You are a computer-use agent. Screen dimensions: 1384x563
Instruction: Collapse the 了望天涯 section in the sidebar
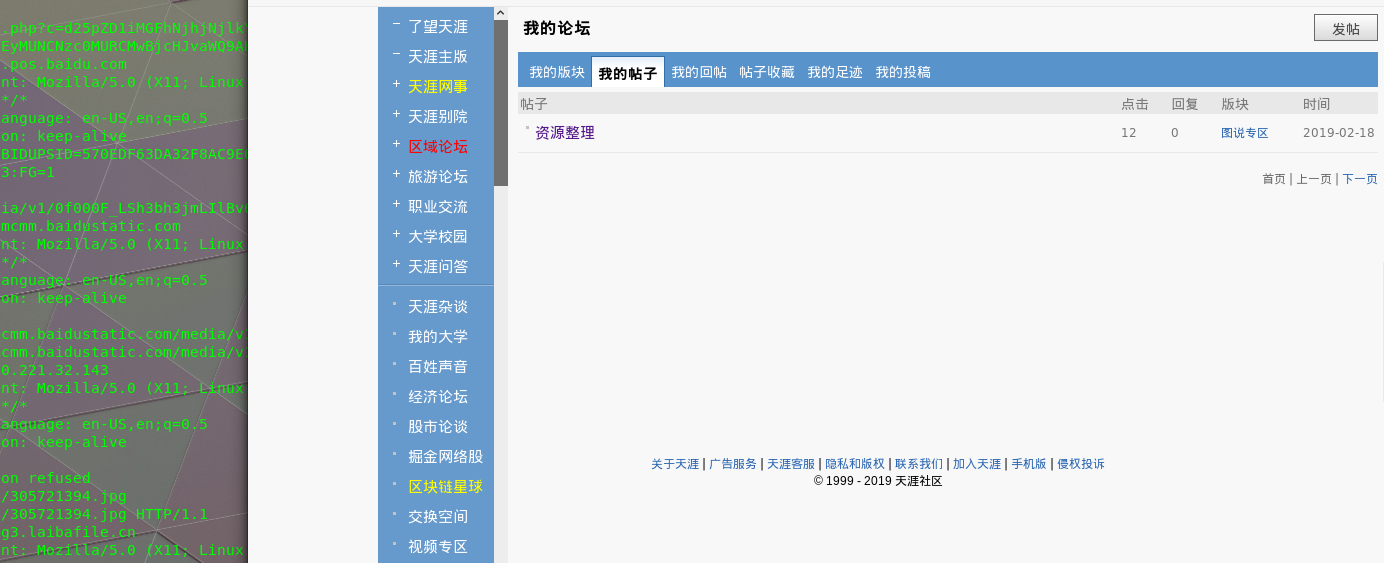[x=396, y=25]
